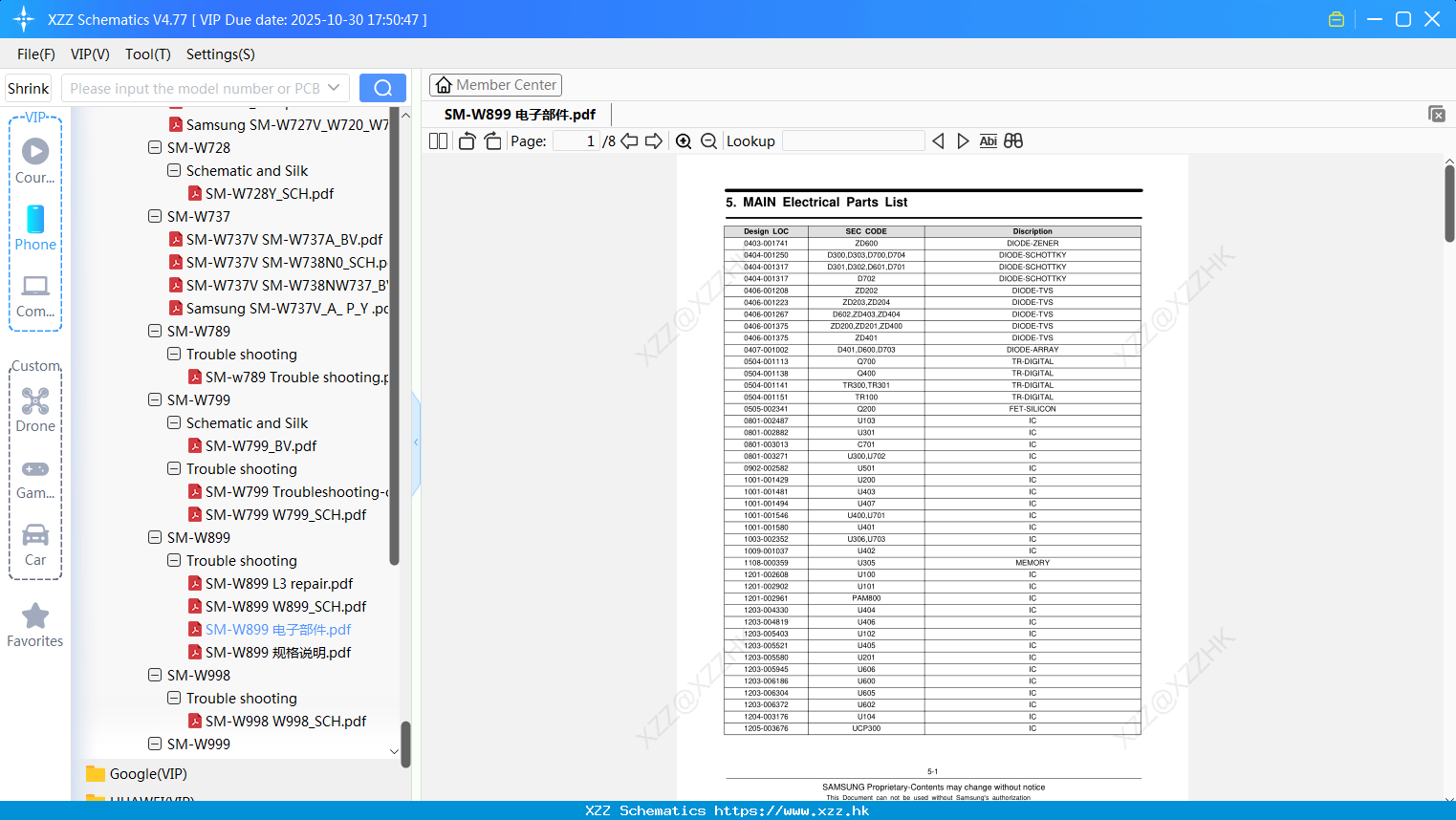Click the Custom section label
The width and height of the screenshot is (1456, 820).
35,366
